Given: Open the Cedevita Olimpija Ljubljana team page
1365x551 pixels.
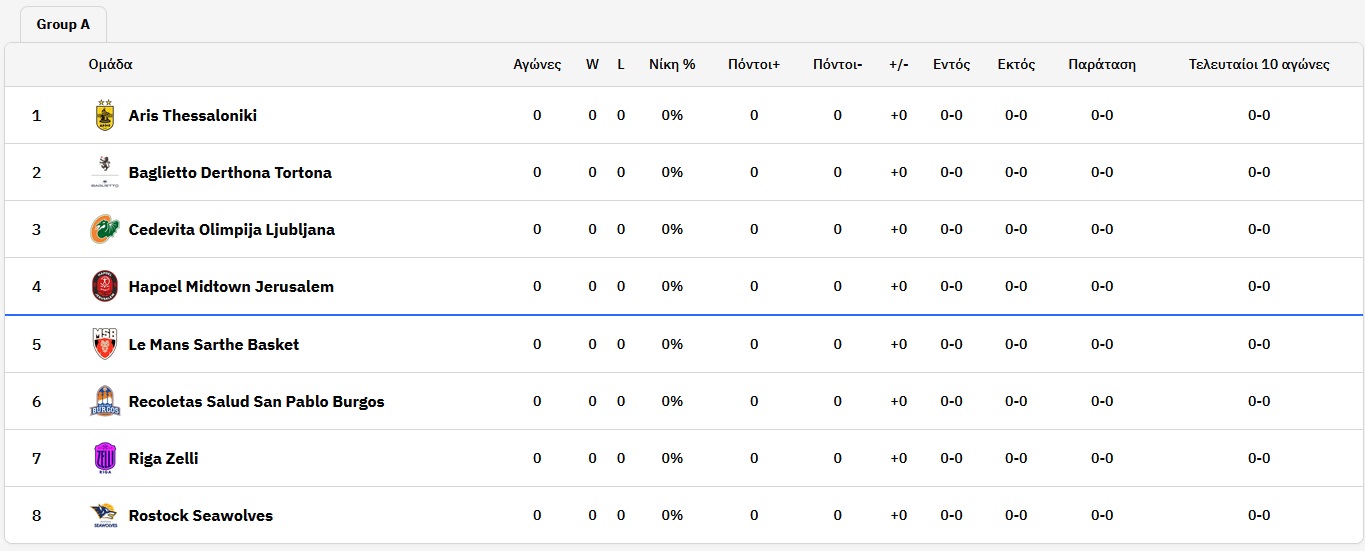Looking at the screenshot, I should [232, 230].
